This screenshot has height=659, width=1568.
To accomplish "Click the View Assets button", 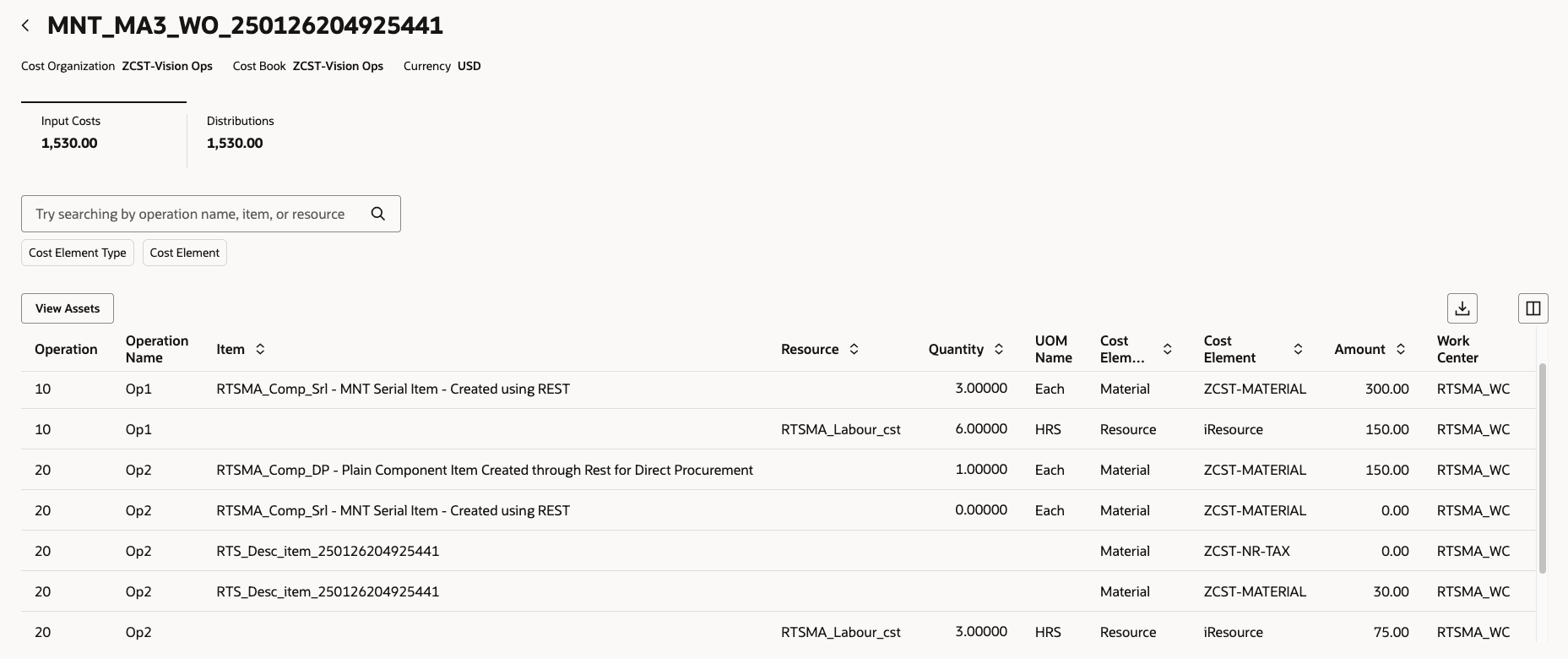I will click(67, 308).
